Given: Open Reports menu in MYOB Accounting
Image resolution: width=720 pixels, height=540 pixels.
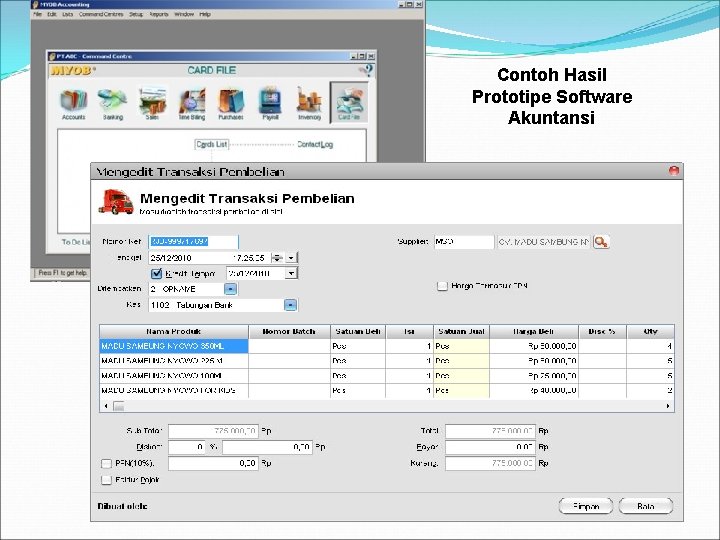Looking at the screenshot, I should click(159, 14).
